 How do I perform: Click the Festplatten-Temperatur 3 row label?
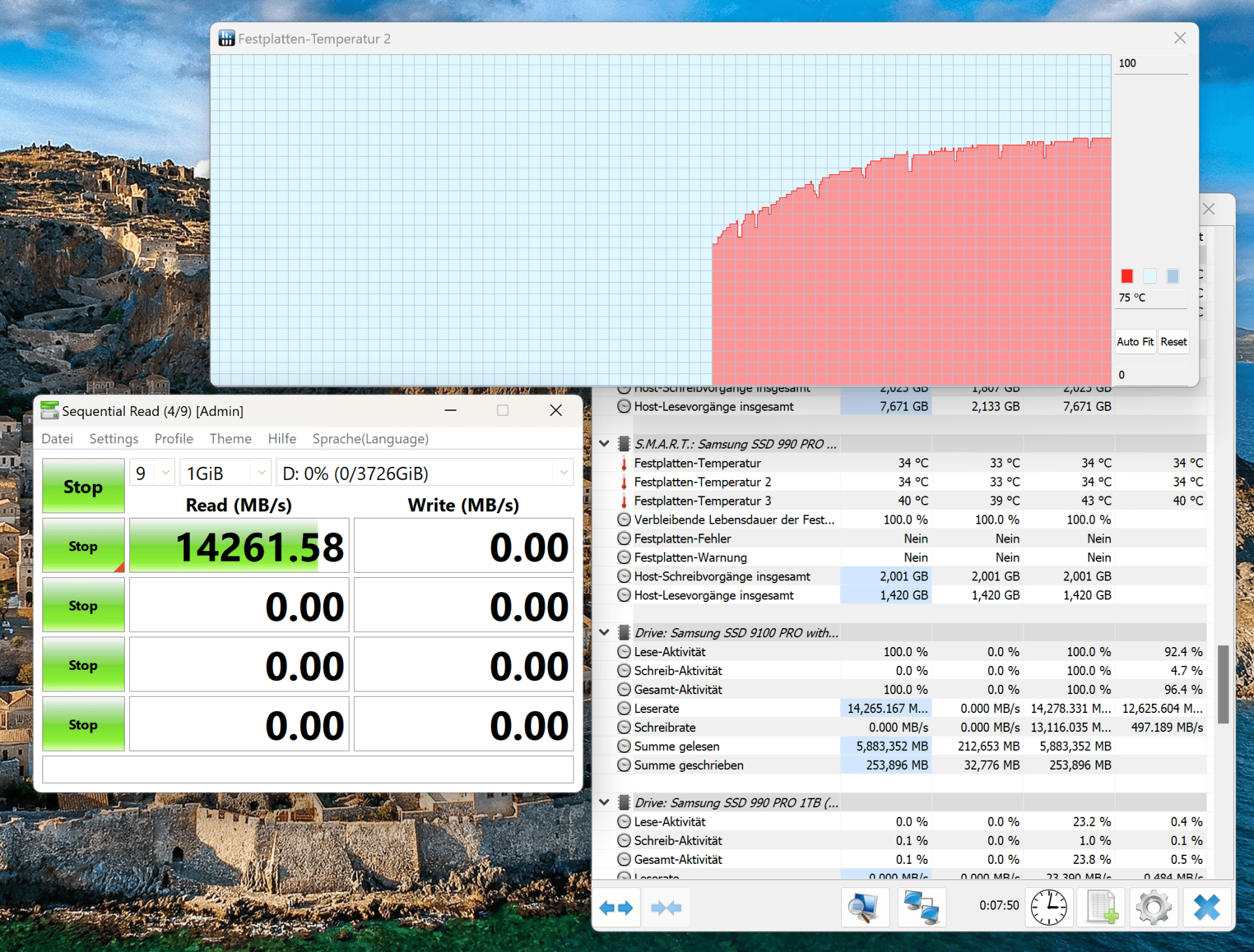click(x=702, y=501)
